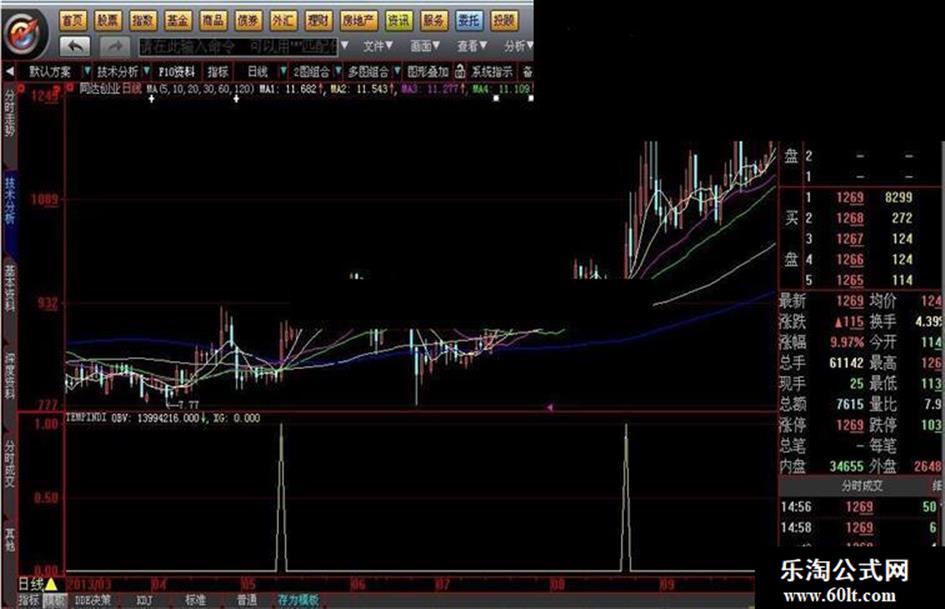The image size is (945, 609).
Task: Click the yellow triangle beside 日线 label
Action: coord(51,584)
